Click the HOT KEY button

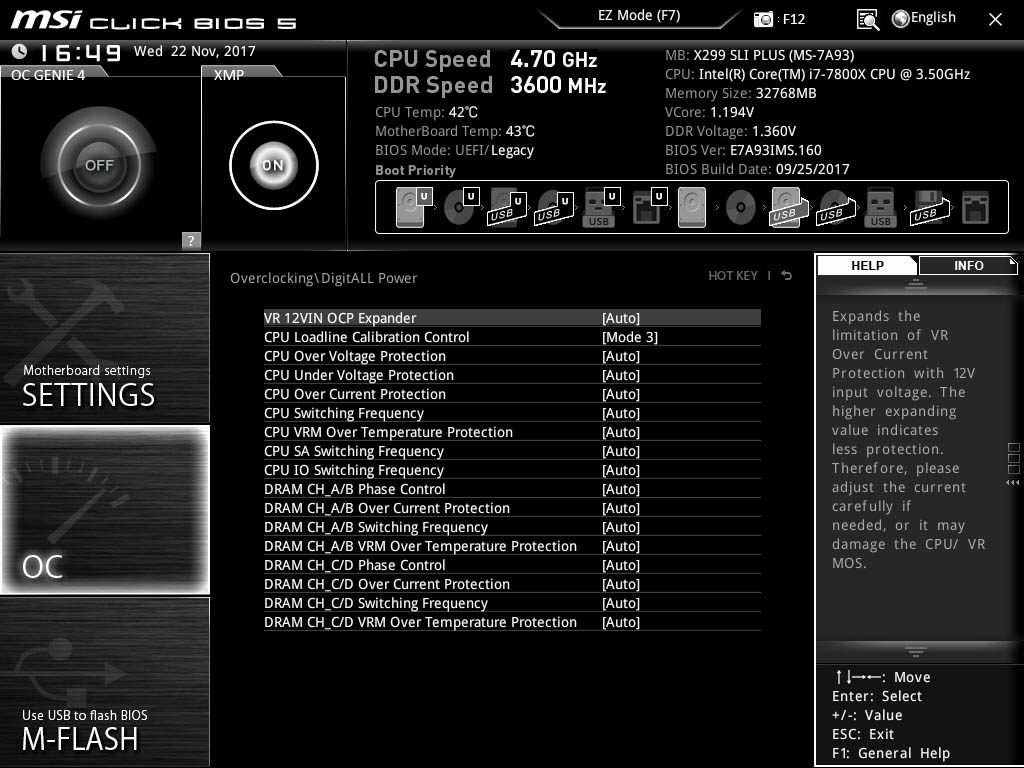pyautogui.click(x=733, y=276)
